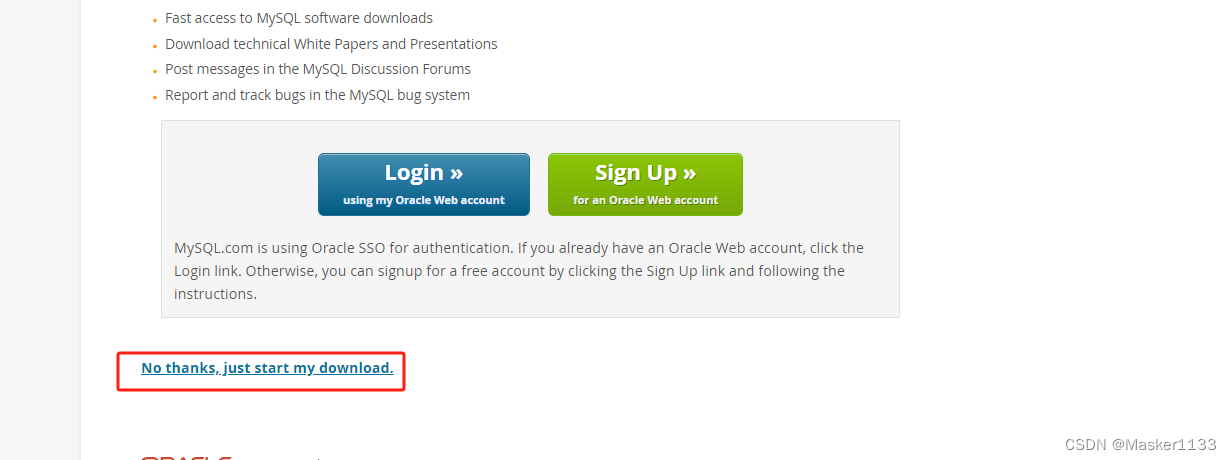Click the 'Report and track bugs' line
Screen dimensions: 1231x460
[x=317, y=95]
